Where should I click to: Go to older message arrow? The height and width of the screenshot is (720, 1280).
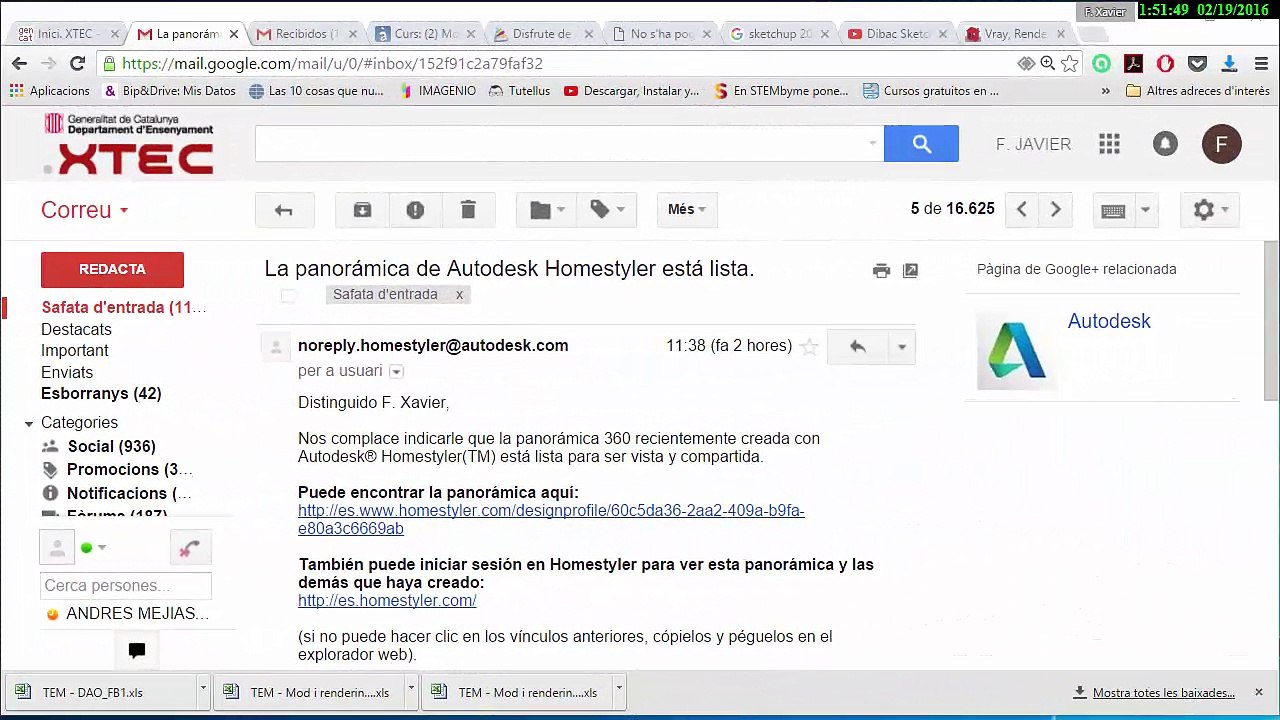point(1056,209)
